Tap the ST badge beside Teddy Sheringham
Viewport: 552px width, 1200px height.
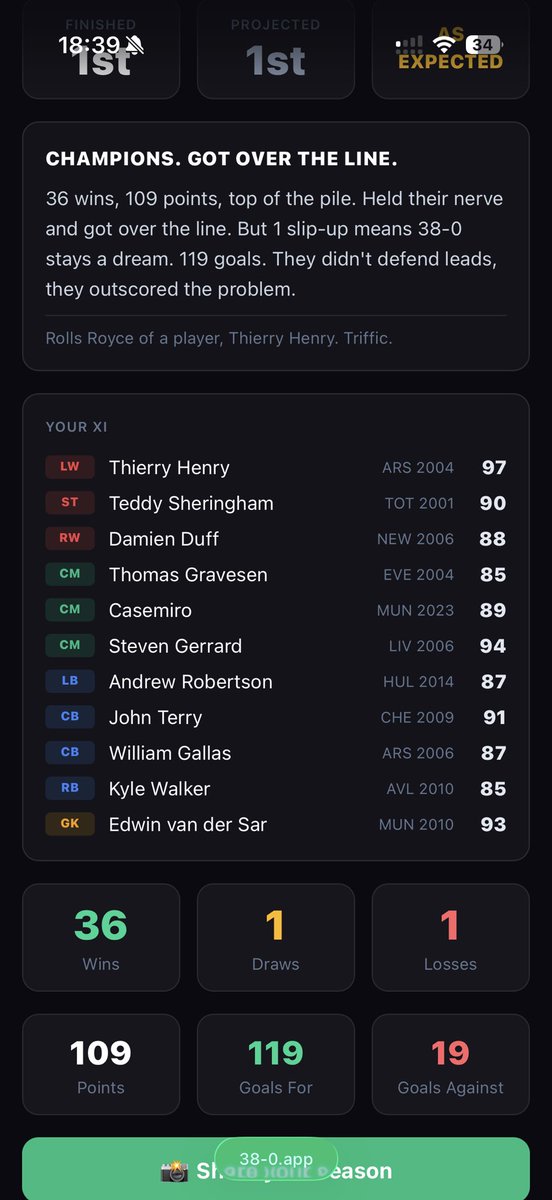pos(70,503)
